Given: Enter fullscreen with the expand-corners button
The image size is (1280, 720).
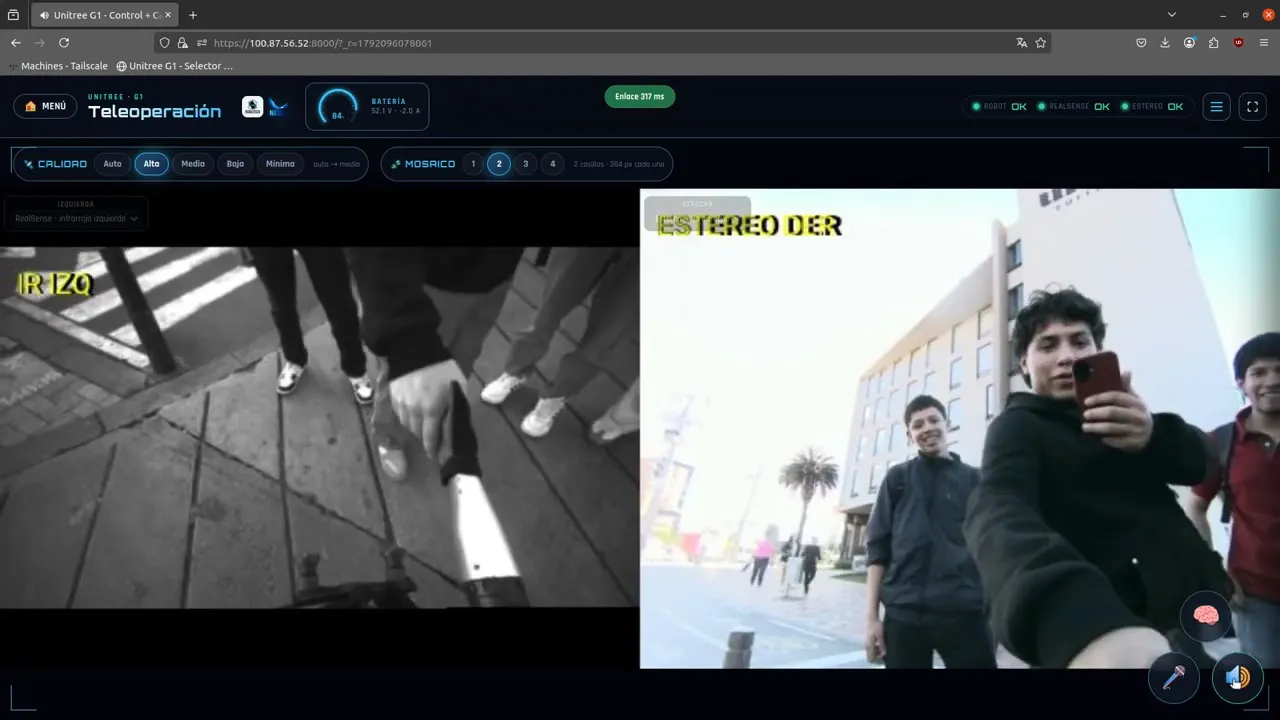Looking at the screenshot, I should [x=1252, y=107].
